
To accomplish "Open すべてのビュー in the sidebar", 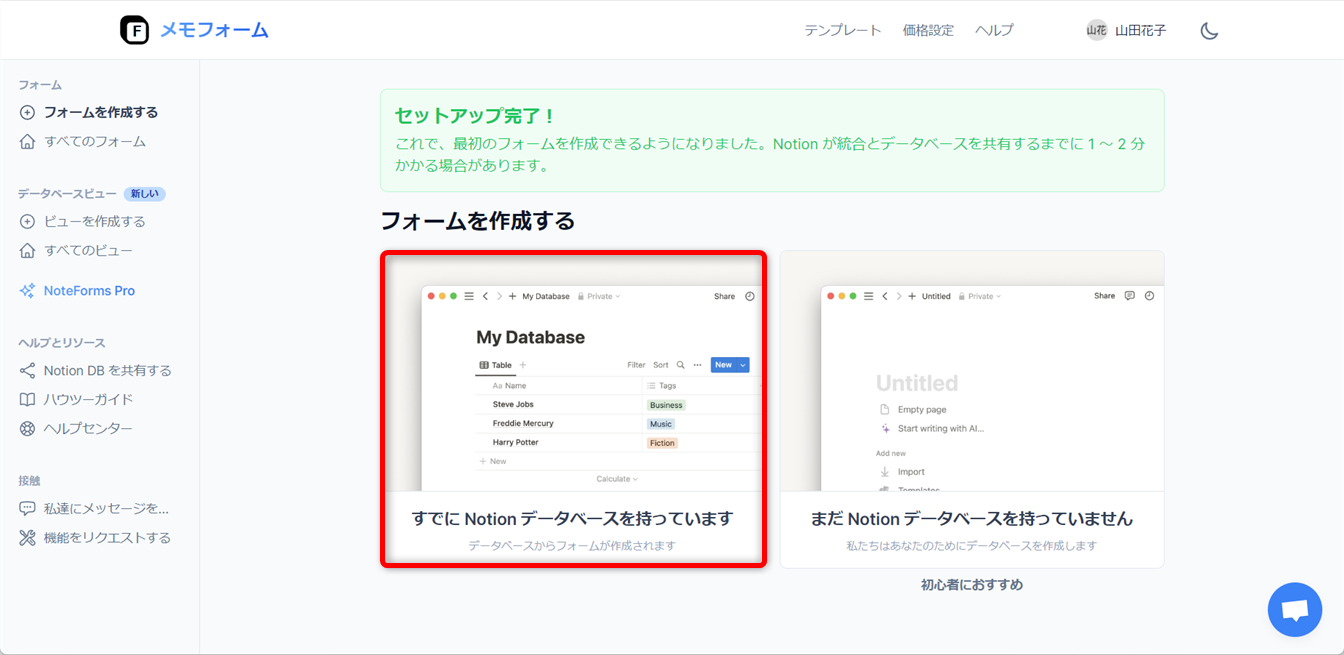I will pos(88,251).
